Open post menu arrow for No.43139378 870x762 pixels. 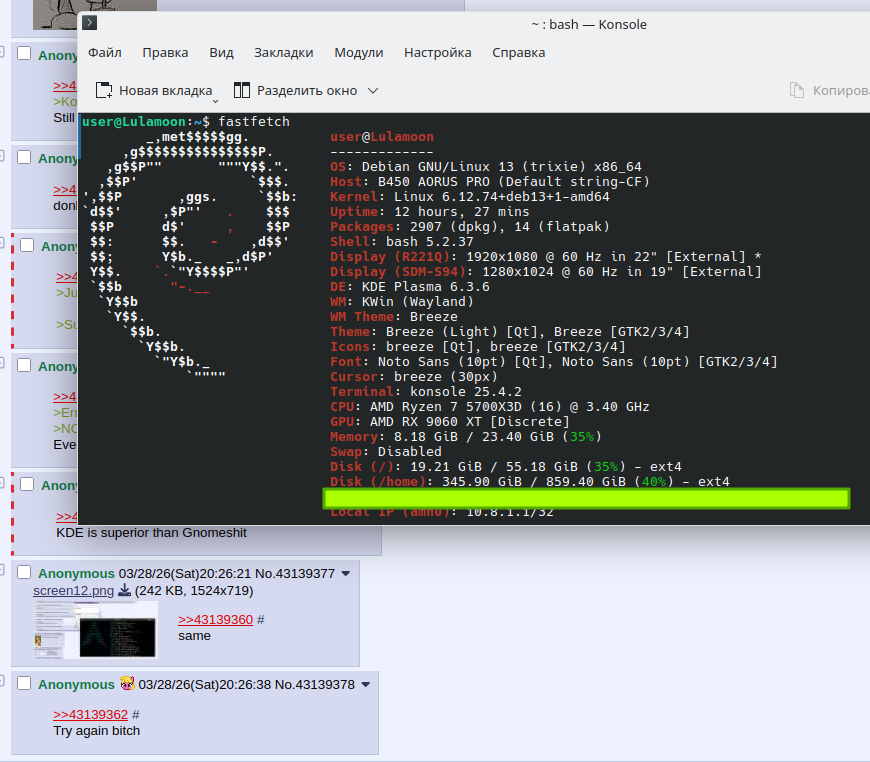coord(366,685)
